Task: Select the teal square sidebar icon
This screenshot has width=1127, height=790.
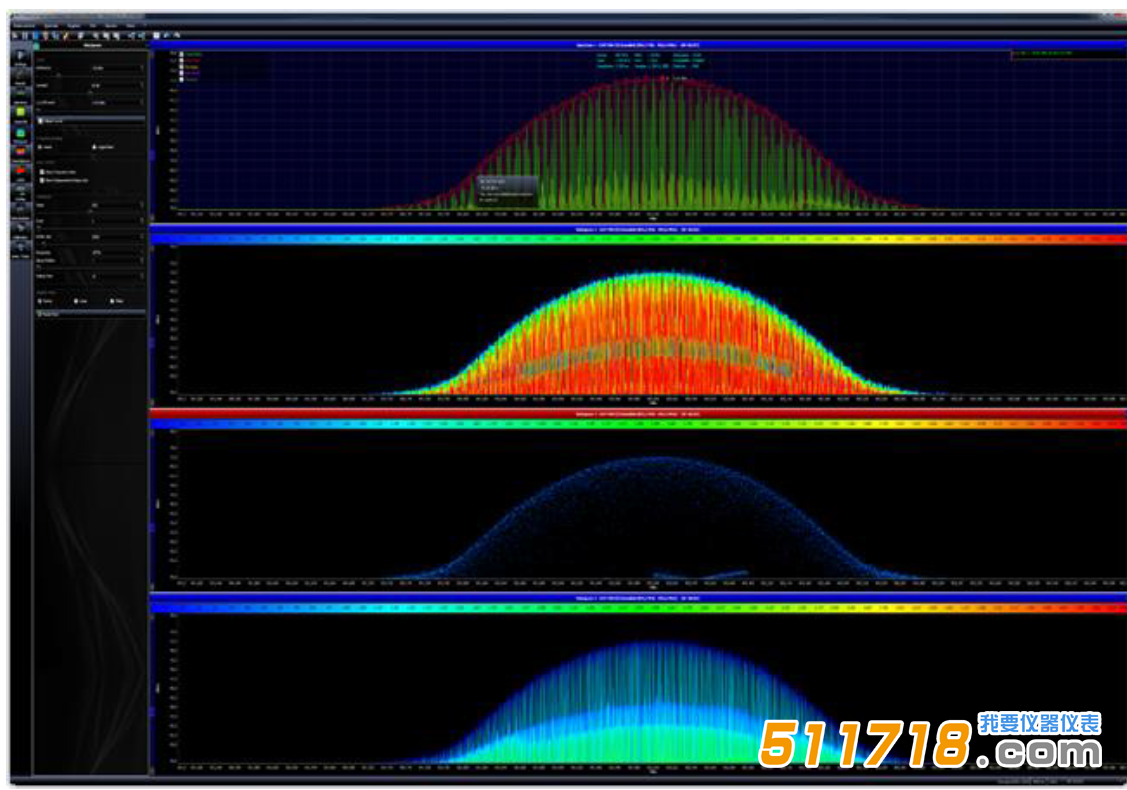Action: (x=21, y=132)
